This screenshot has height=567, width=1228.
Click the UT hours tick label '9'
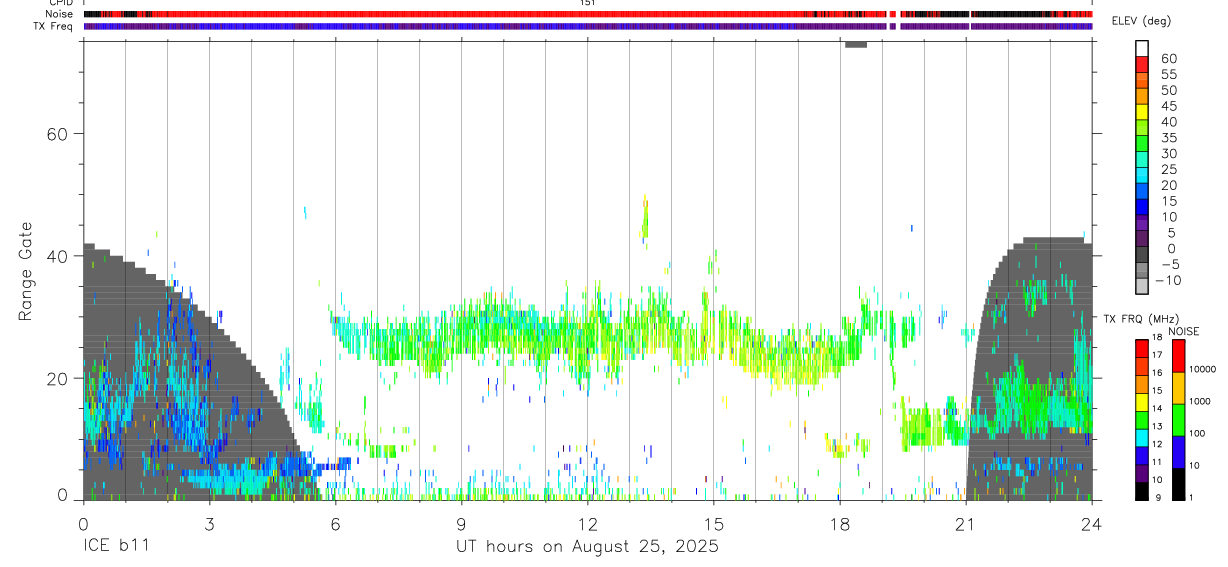461,522
